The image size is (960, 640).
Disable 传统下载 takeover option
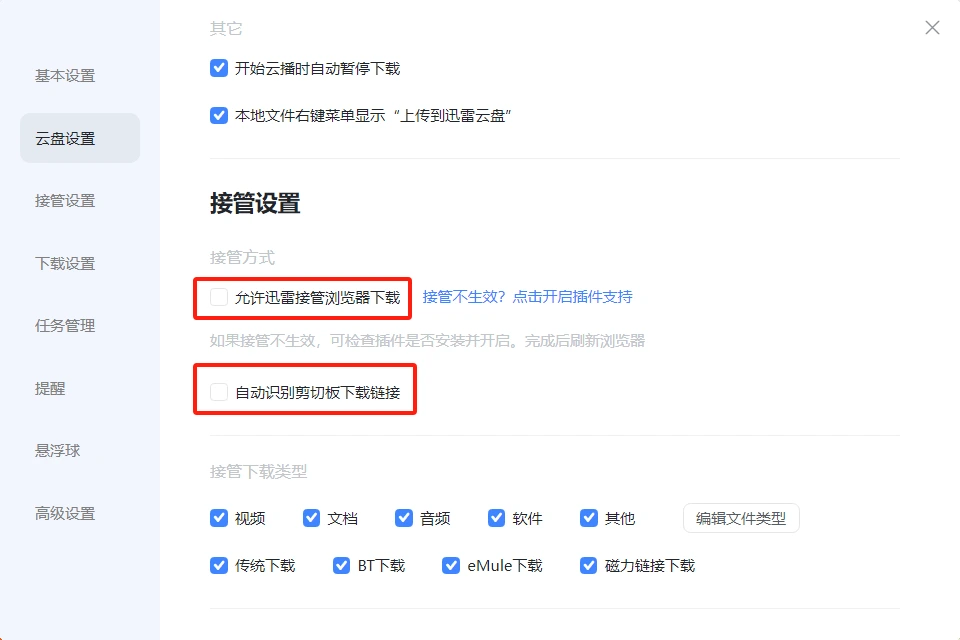(219, 565)
